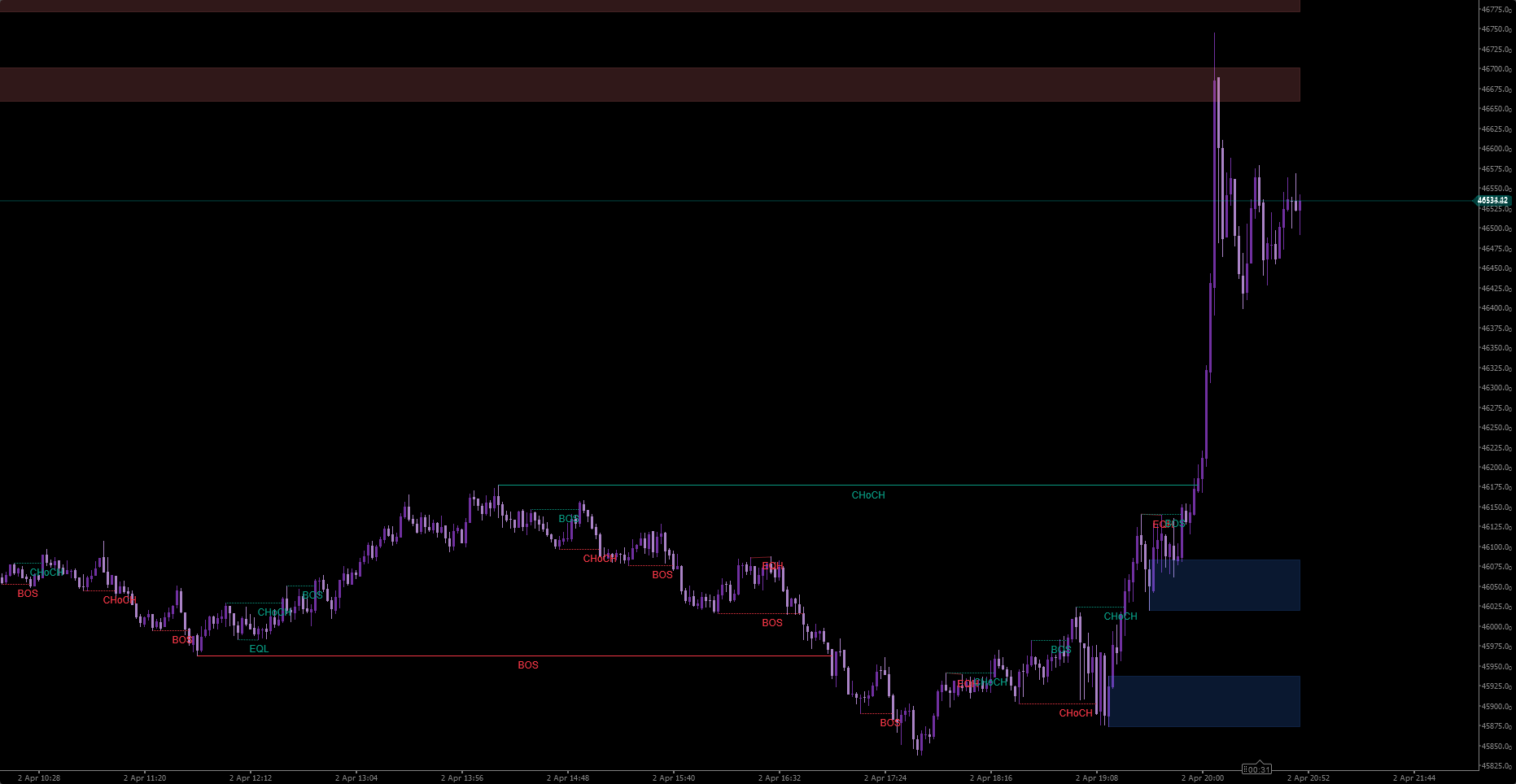Viewport: 1516px width, 784px height.
Task: Click the 00:31 candle countdown timer label
Action: coord(1258,769)
